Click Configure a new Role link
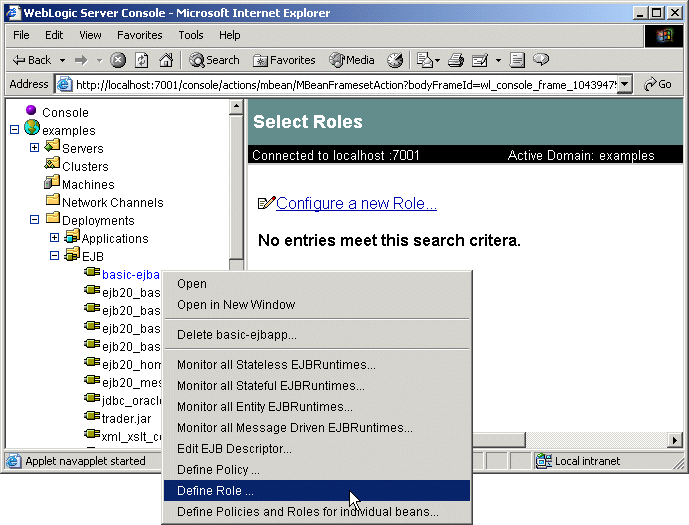 pos(356,203)
